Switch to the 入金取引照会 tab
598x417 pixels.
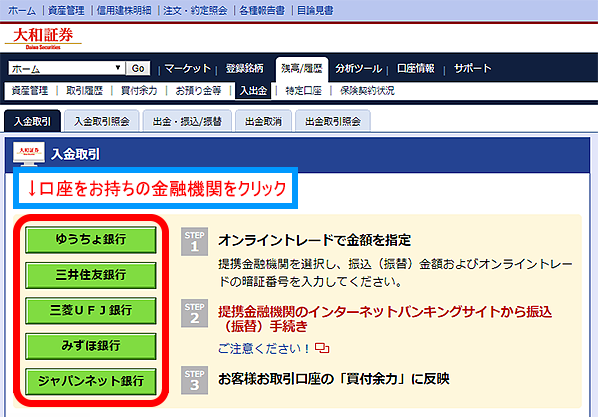pyautogui.click(x=101, y=121)
